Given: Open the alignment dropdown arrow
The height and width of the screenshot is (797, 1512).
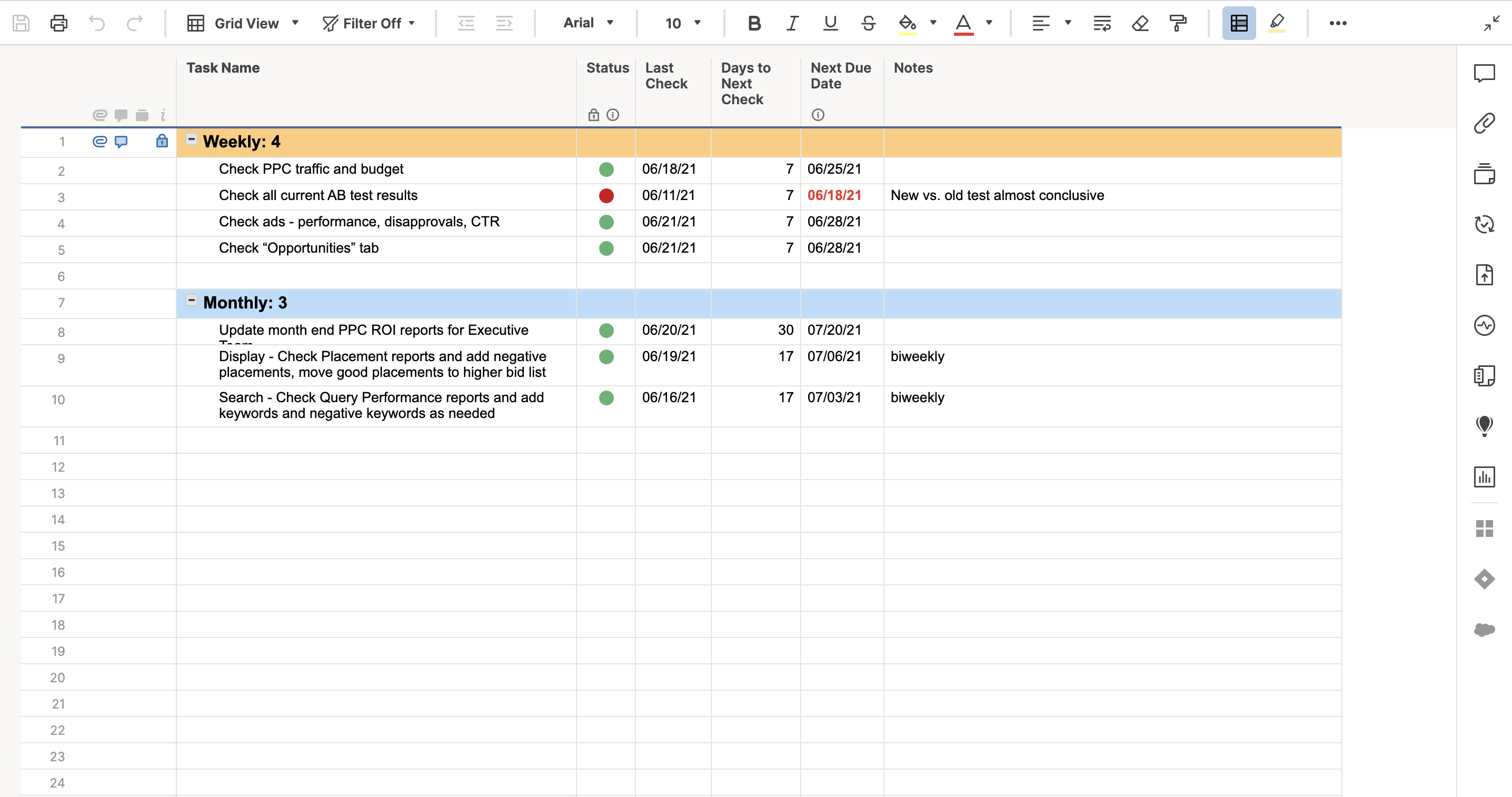Looking at the screenshot, I should click(x=1068, y=23).
